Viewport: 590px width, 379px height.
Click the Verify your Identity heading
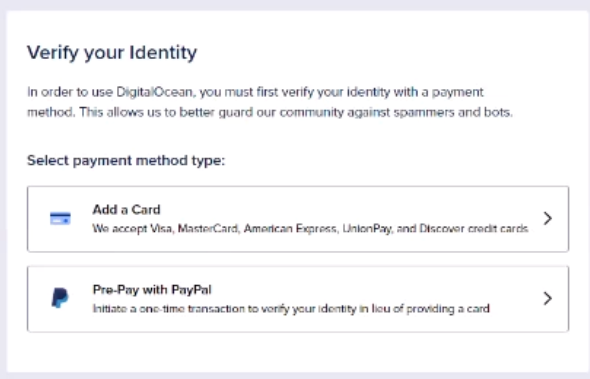(x=112, y=52)
